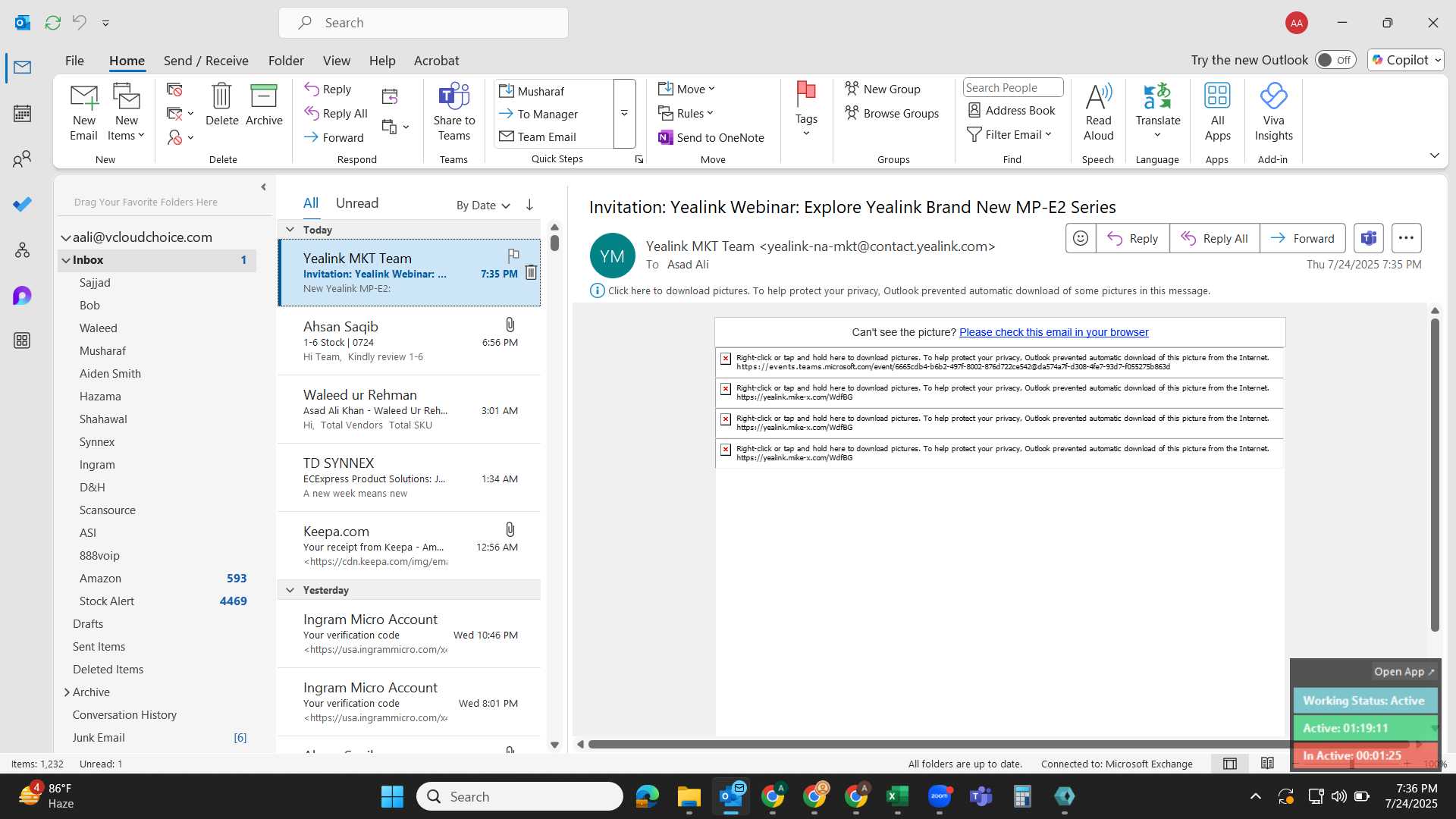This screenshot has height=819, width=1456.
Task: Click Teams icon in reading pane header
Action: tap(1368, 238)
